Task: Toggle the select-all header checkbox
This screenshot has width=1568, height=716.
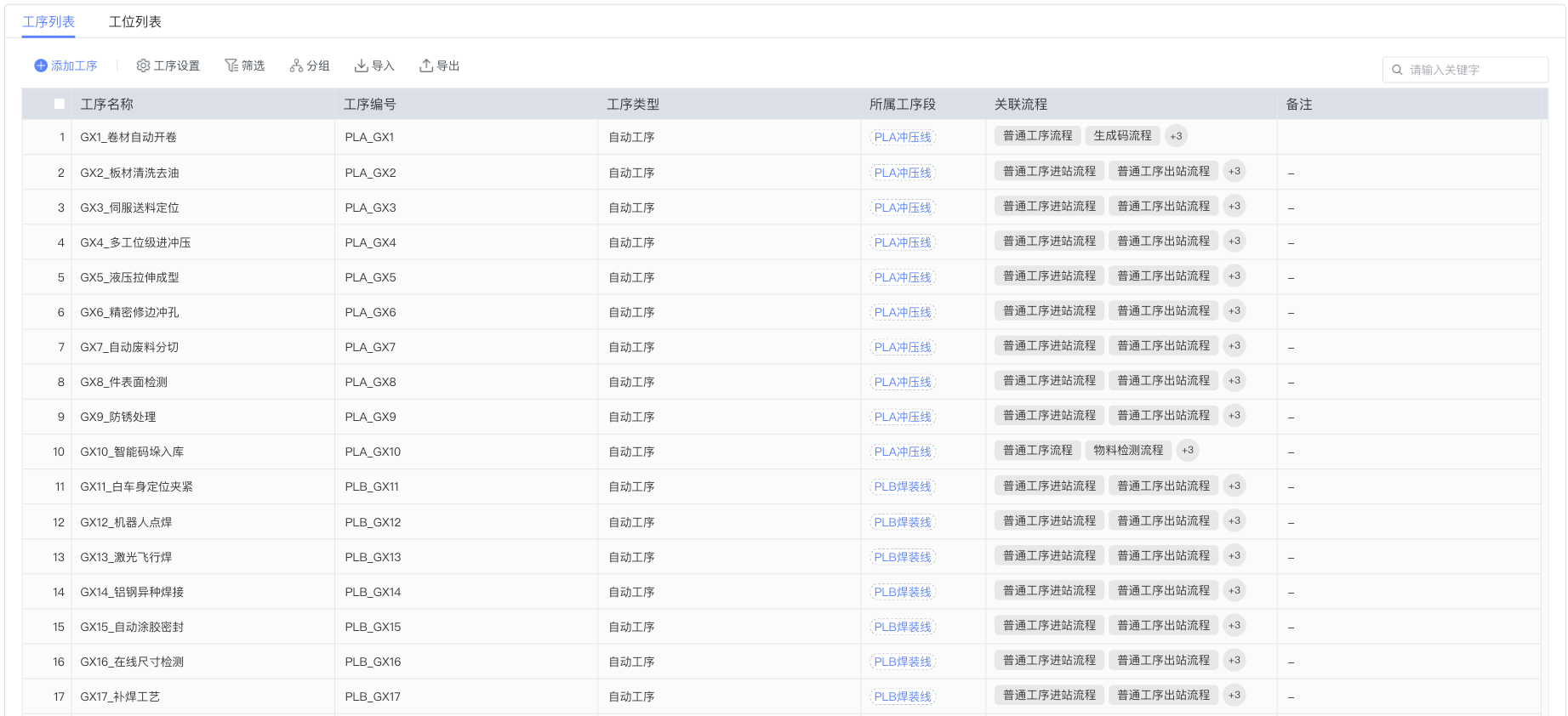Action: (60, 104)
